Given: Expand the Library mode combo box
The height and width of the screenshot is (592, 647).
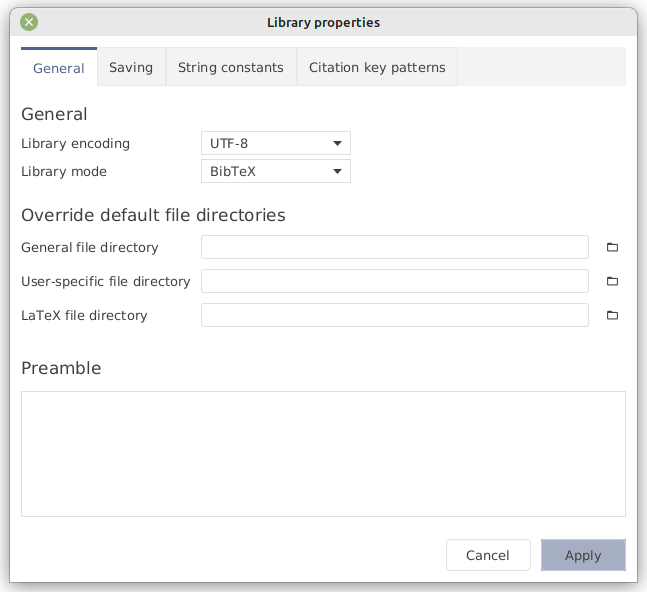Looking at the screenshot, I should click(x=276, y=171).
